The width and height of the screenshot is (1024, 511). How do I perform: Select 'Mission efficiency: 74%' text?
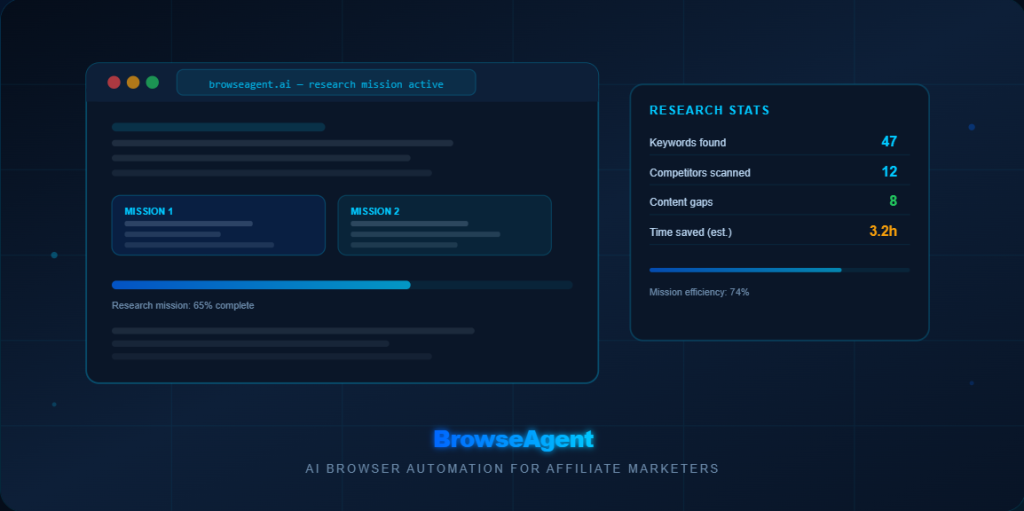(x=699, y=292)
